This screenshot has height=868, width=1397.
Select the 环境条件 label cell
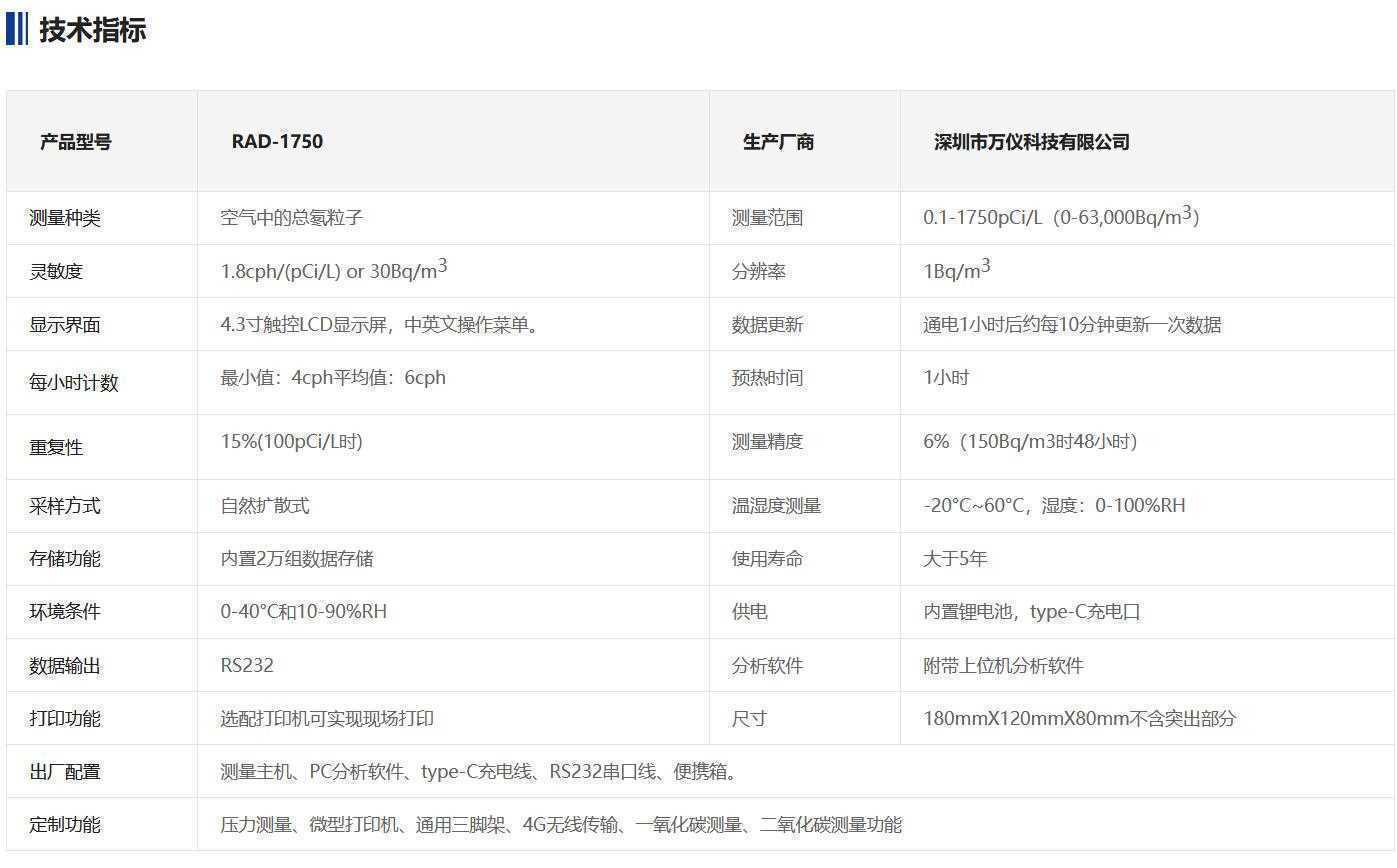pos(102,612)
